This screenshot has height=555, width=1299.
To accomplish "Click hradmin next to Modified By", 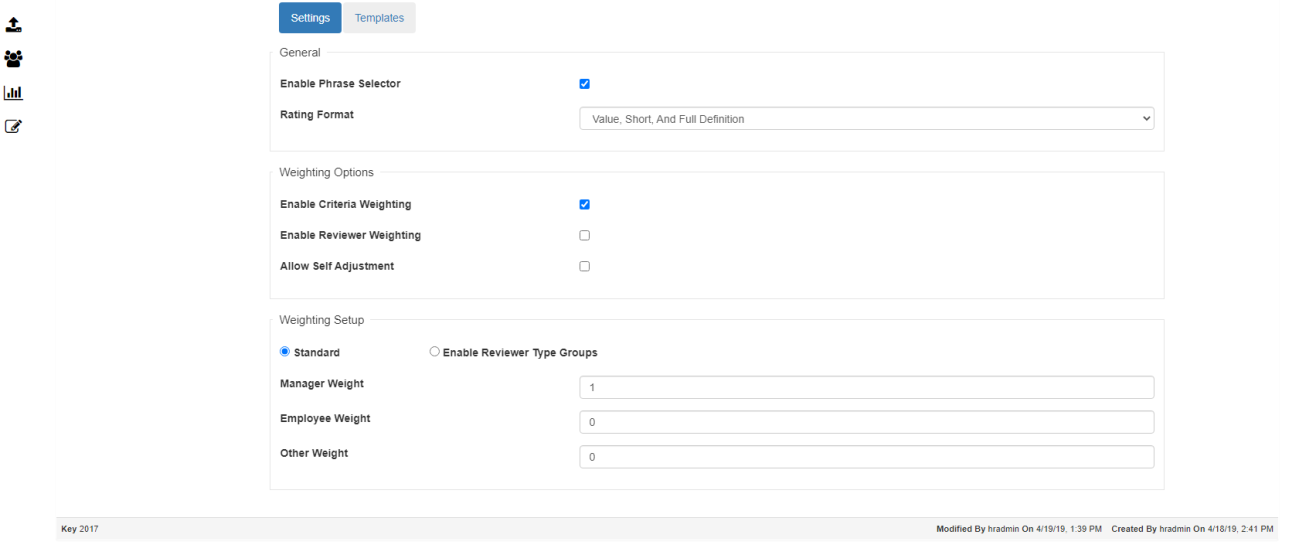I will coord(989,529).
